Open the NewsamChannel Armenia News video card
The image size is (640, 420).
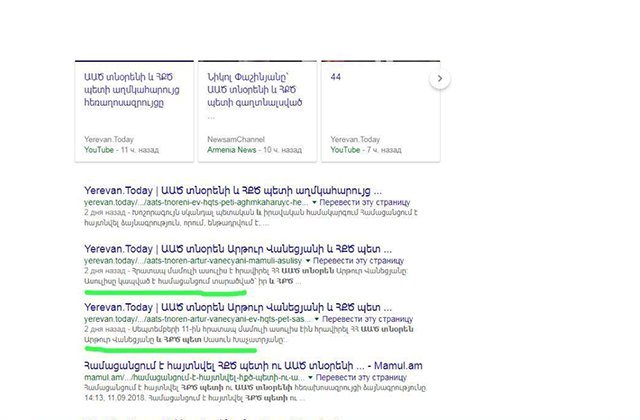256,90
